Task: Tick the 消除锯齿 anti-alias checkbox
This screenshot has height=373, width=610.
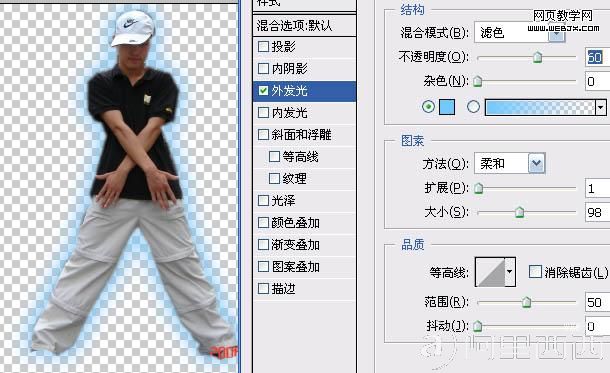Action: [x=535, y=272]
